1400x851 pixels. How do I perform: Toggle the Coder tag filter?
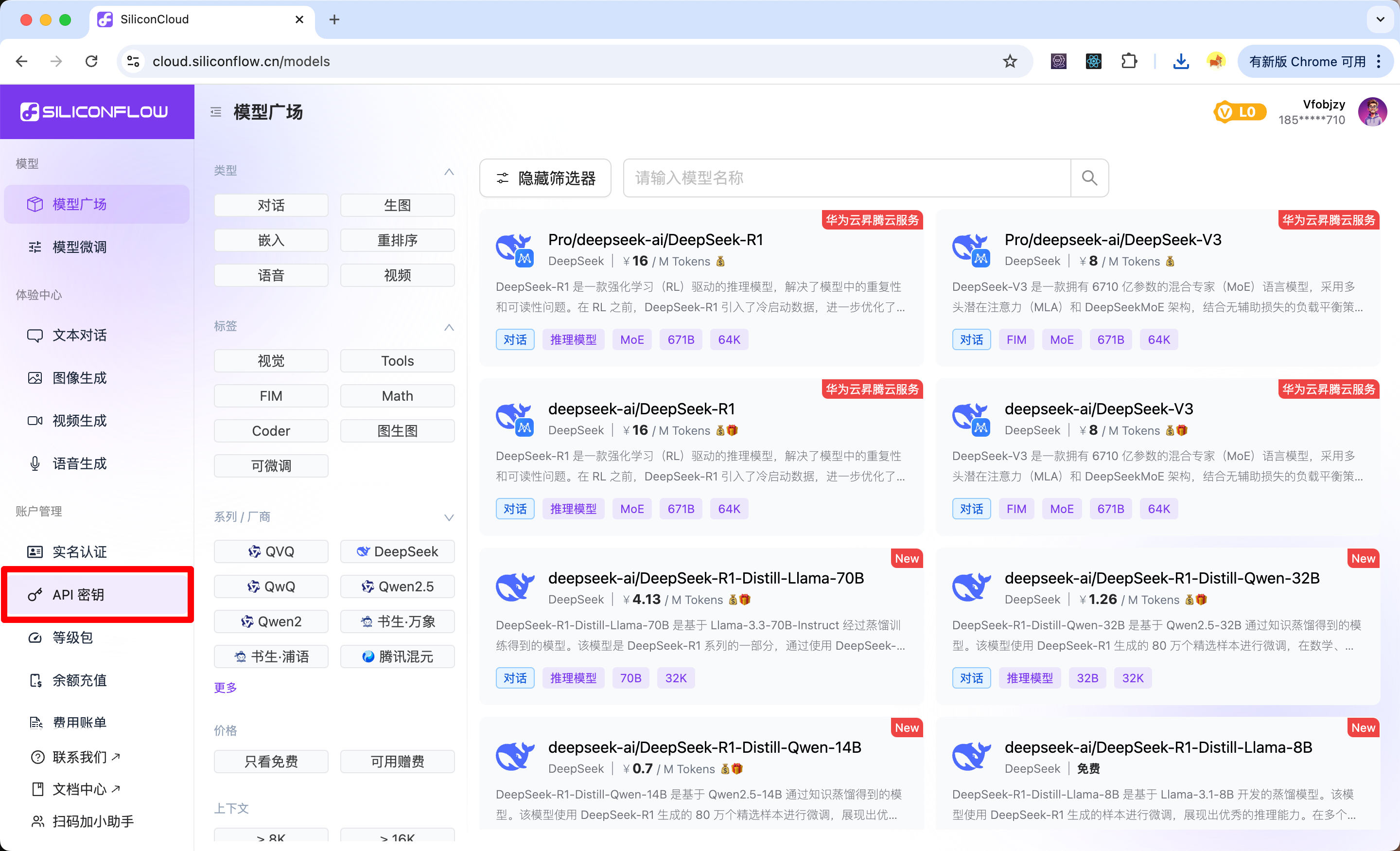tap(271, 431)
